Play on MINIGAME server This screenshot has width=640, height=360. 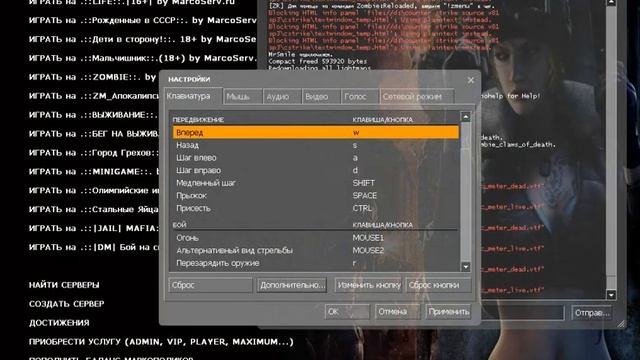[93, 171]
